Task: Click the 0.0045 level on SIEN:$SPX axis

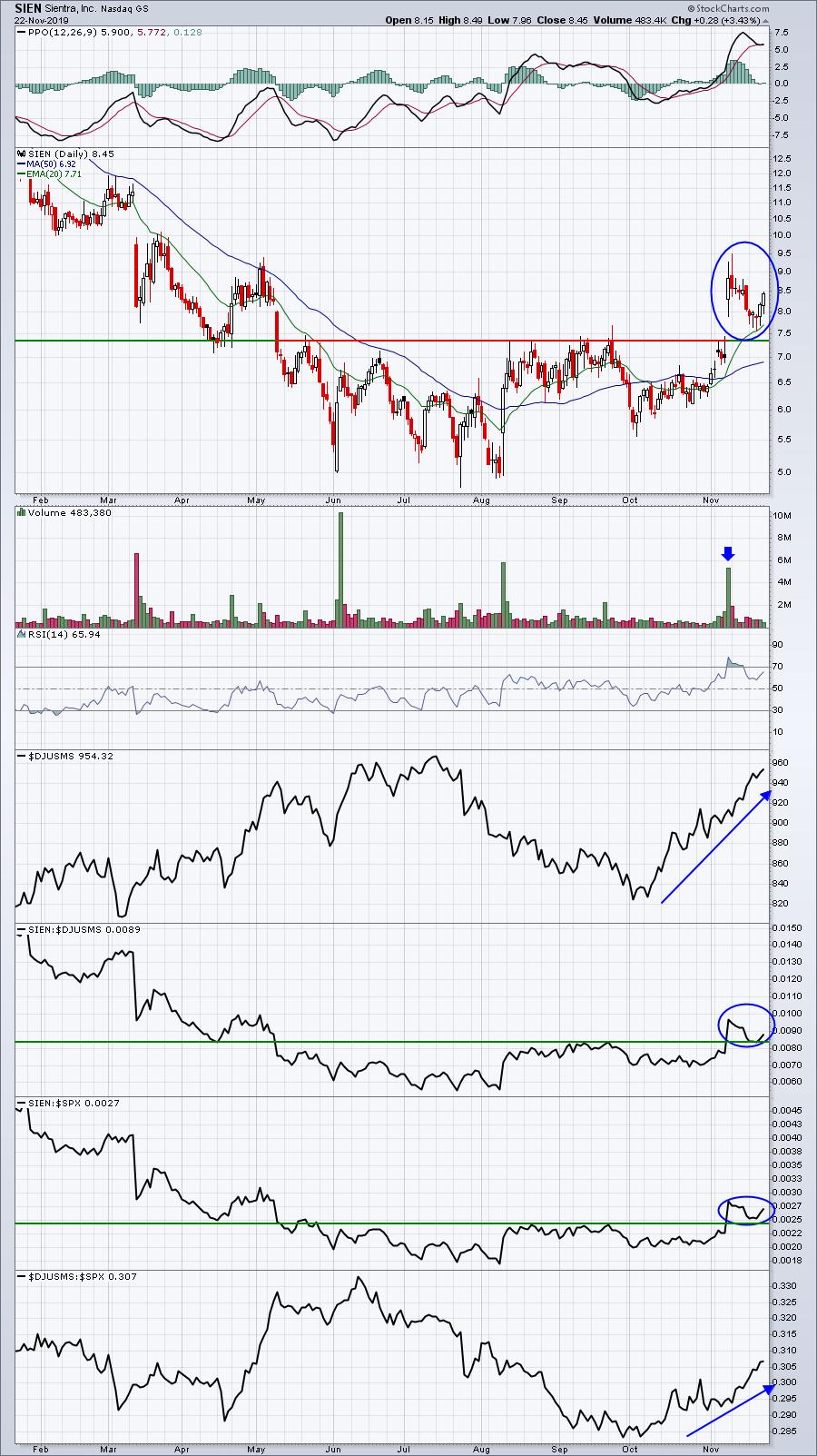Action: [x=787, y=1110]
